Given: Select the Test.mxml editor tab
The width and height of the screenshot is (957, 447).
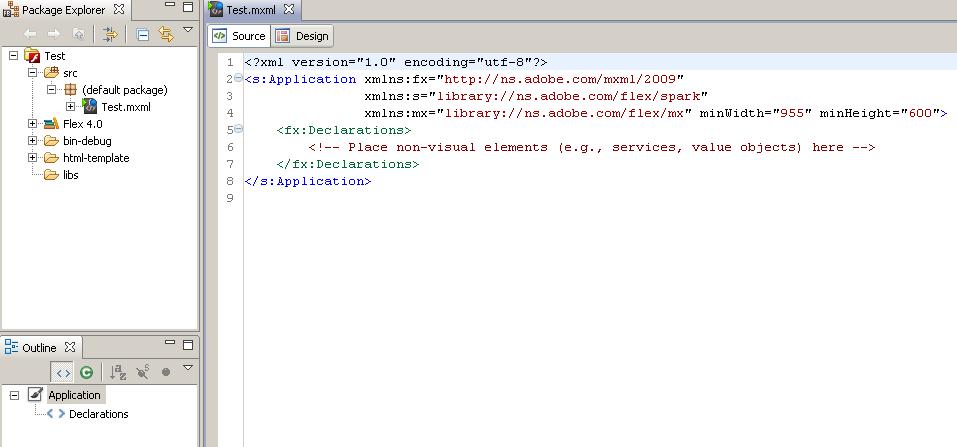Looking at the screenshot, I should pyautogui.click(x=253, y=10).
